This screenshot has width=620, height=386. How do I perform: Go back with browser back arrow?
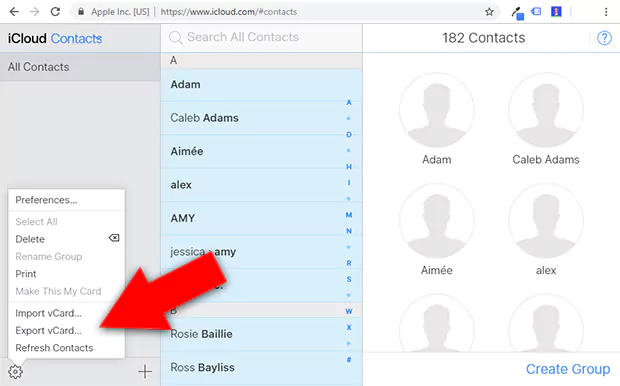pos(14,12)
